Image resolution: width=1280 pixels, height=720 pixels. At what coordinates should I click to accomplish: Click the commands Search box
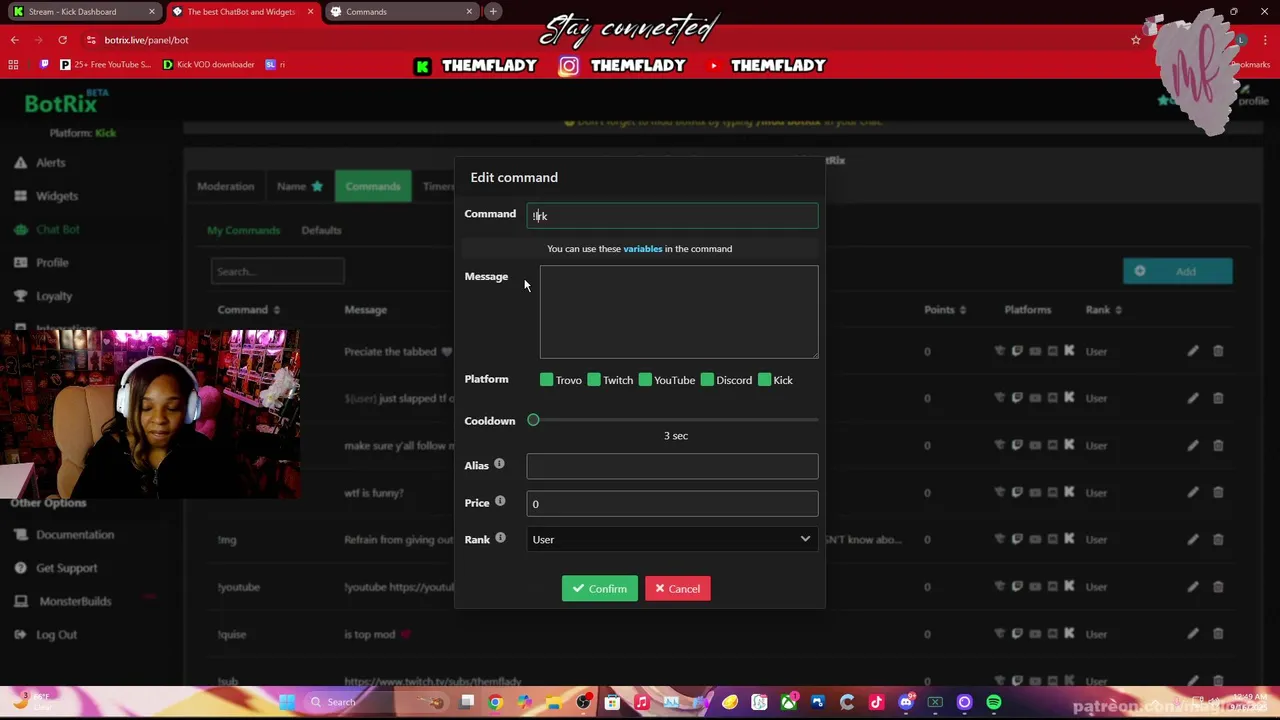[277, 271]
